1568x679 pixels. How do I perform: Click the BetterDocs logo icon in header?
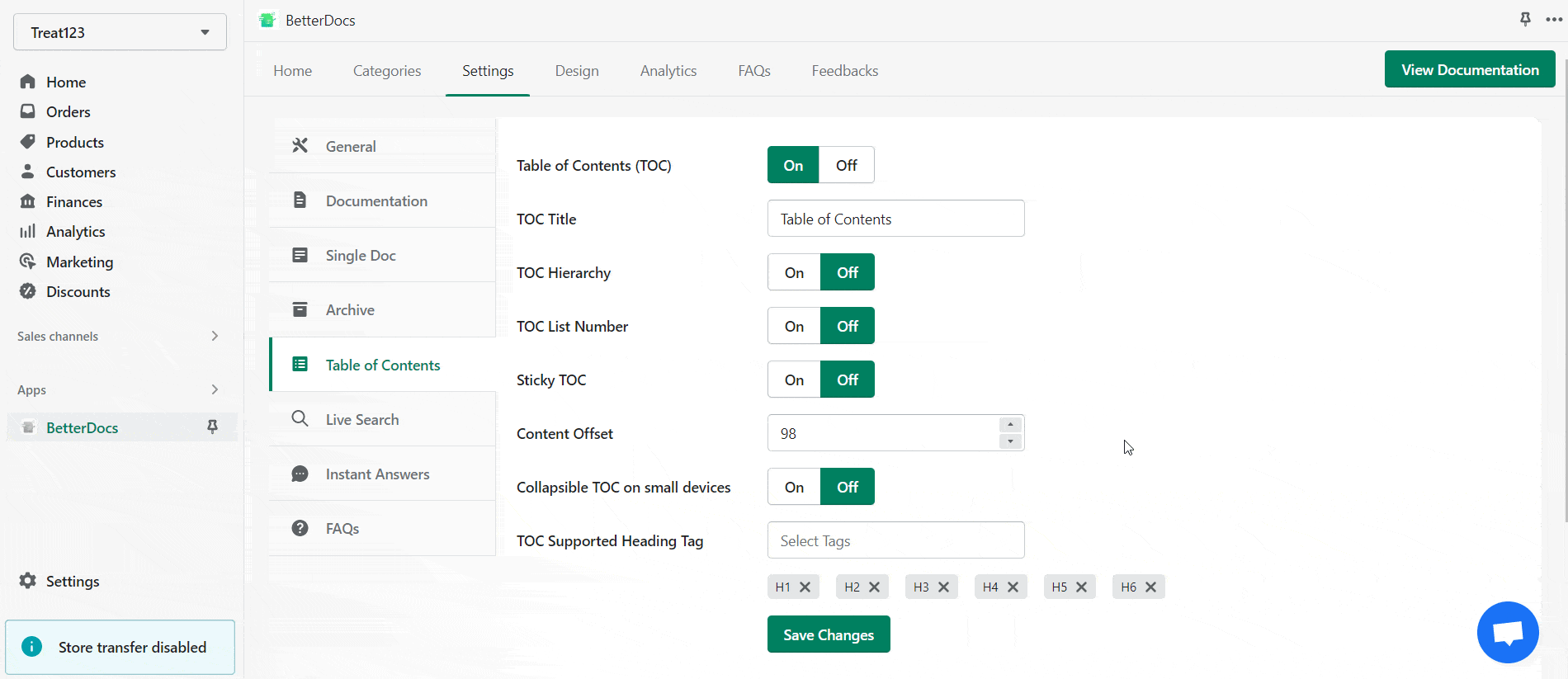coord(267,20)
